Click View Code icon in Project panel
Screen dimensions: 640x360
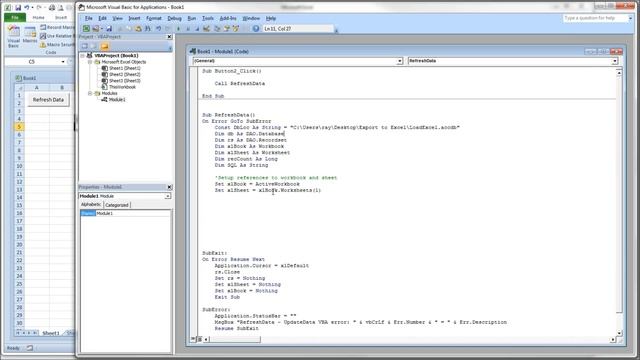coord(84,46)
